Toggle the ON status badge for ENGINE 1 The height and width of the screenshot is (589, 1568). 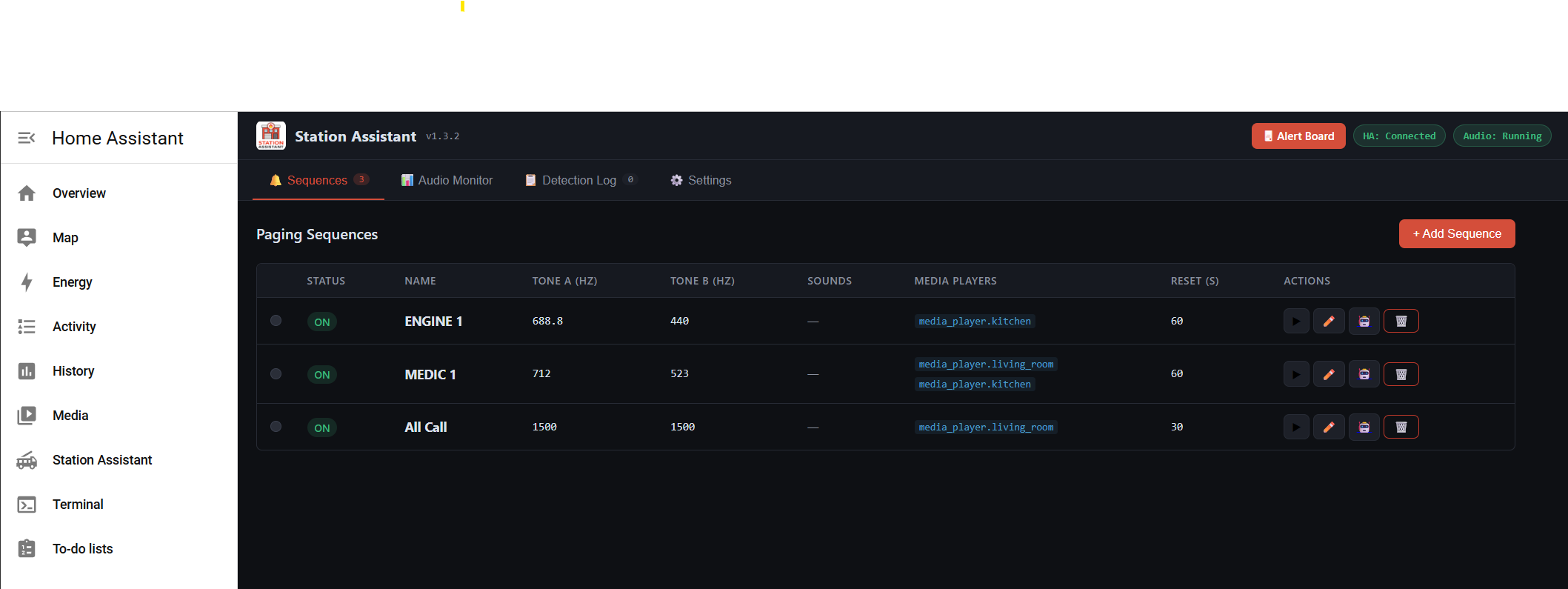322,322
